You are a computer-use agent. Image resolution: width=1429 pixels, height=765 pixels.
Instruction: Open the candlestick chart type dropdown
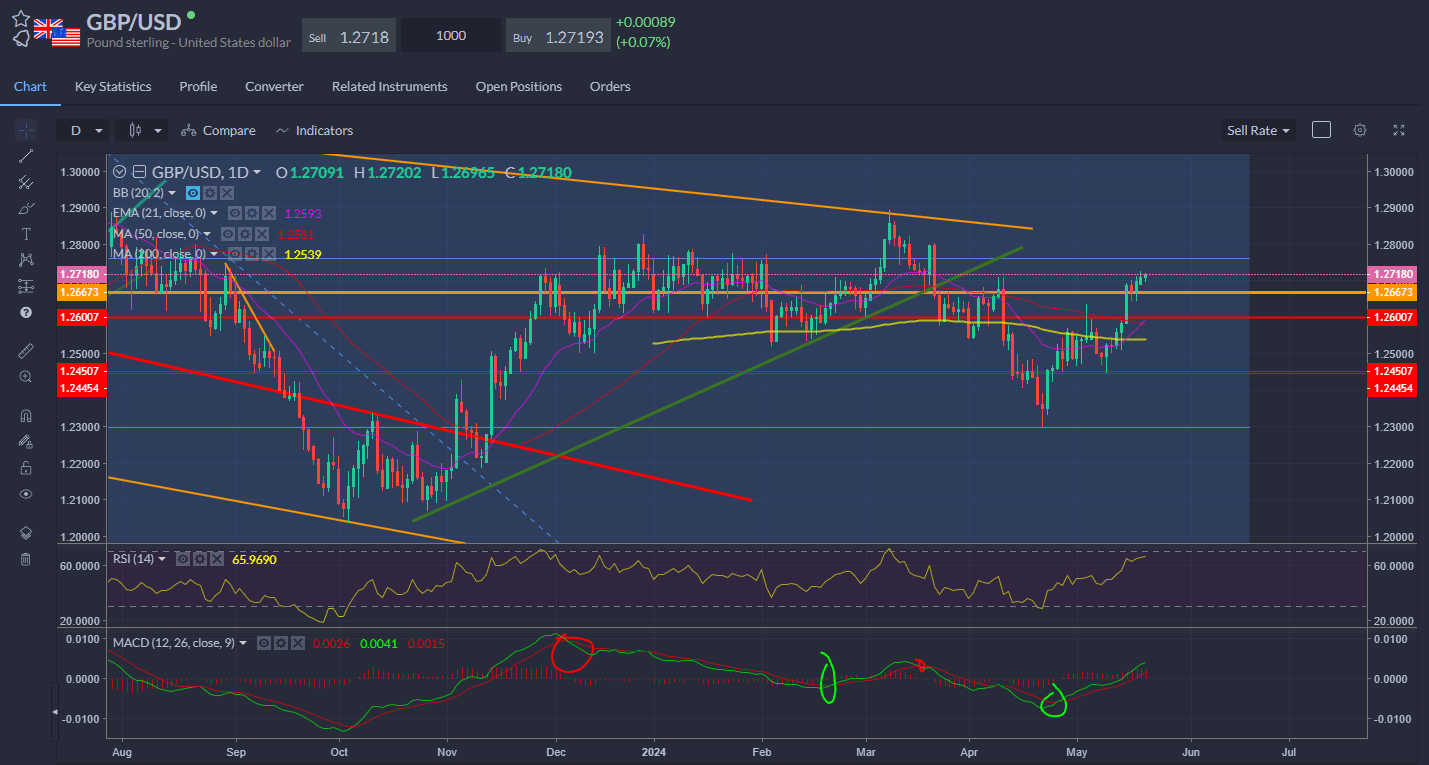pos(144,130)
